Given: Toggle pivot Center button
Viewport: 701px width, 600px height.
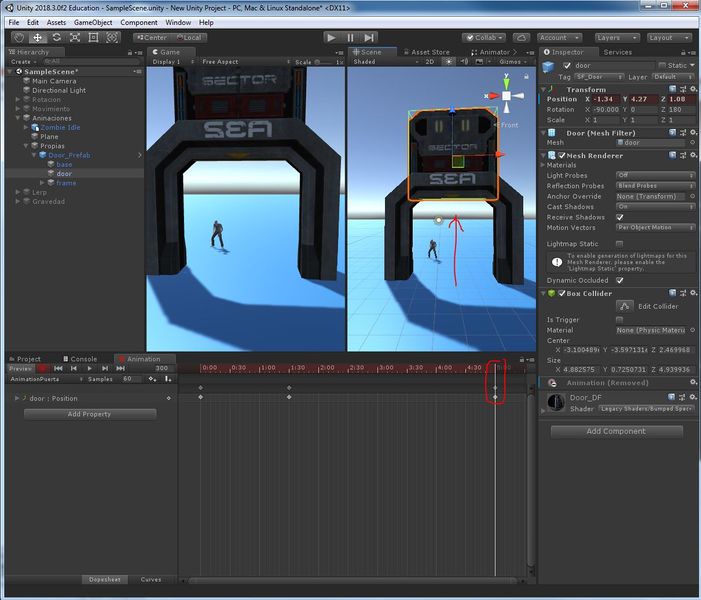Looking at the screenshot, I should [152, 38].
